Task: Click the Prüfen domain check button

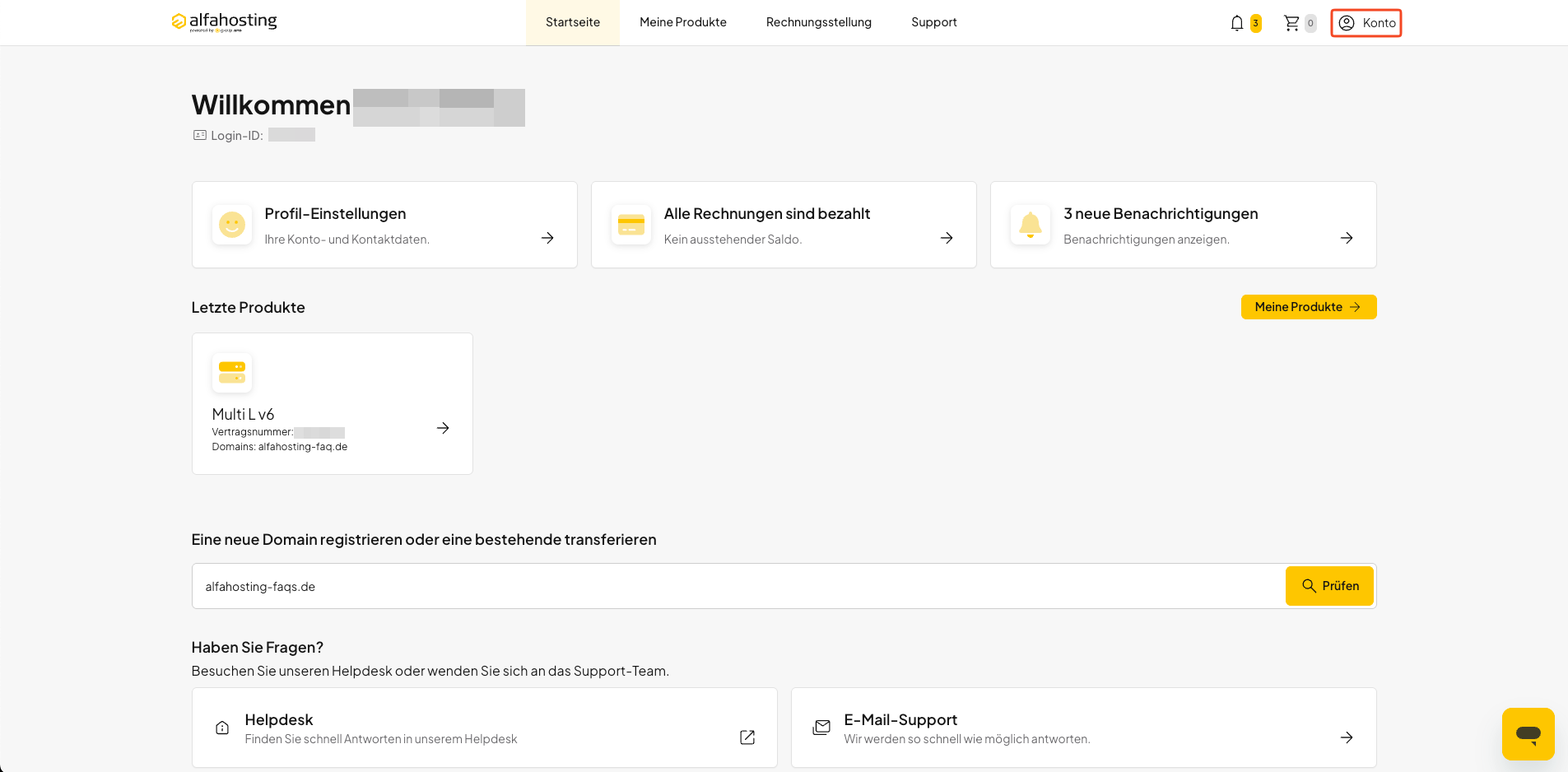Action: click(1329, 586)
